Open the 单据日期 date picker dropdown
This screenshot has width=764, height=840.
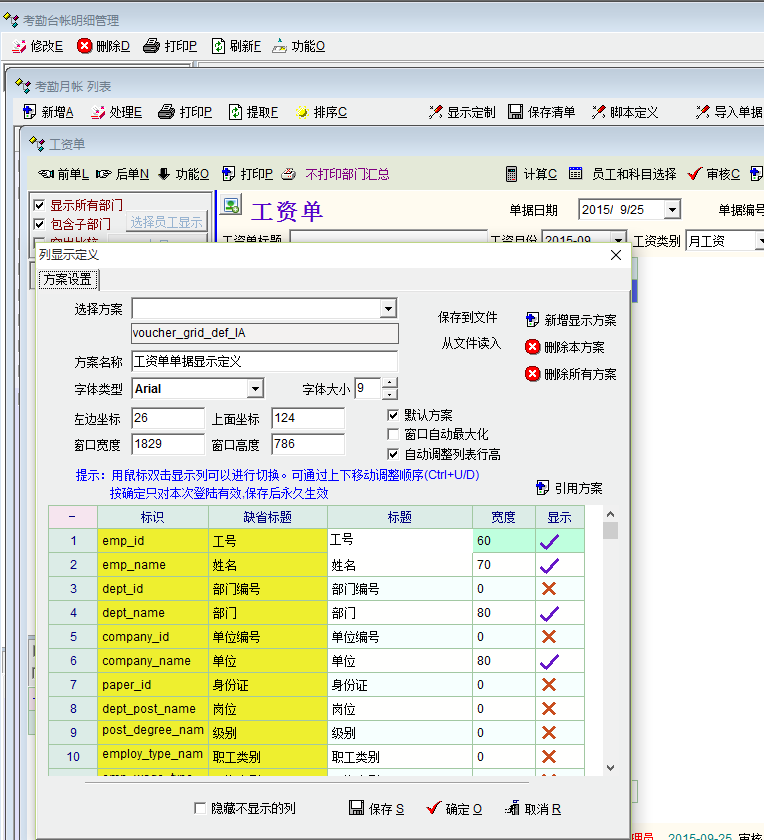tap(671, 210)
